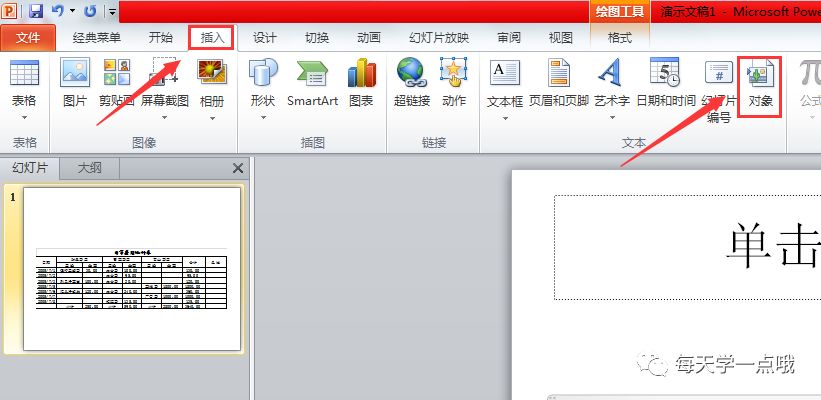Select slide 1 thumbnail

point(132,269)
